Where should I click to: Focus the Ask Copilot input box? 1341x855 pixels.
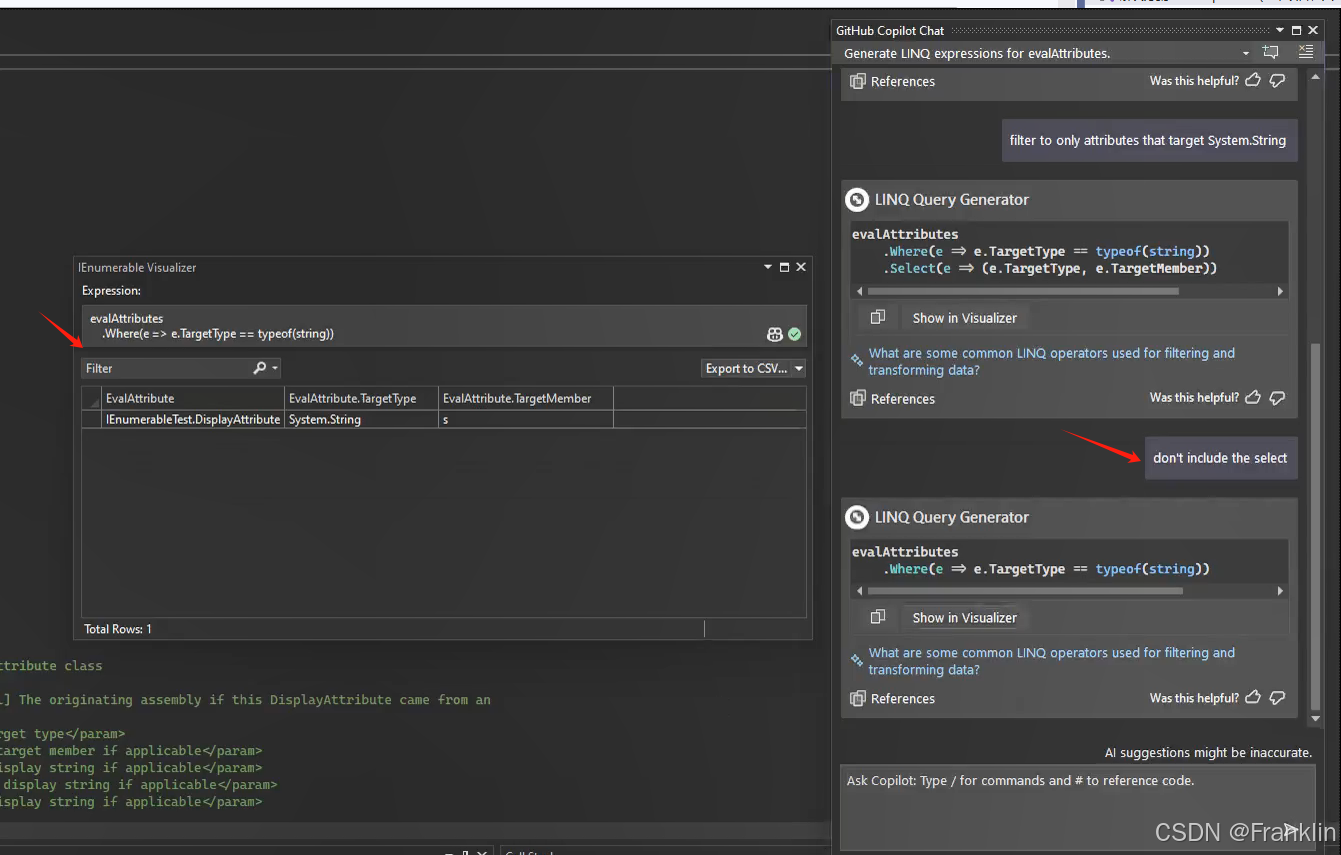click(x=1077, y=807)
